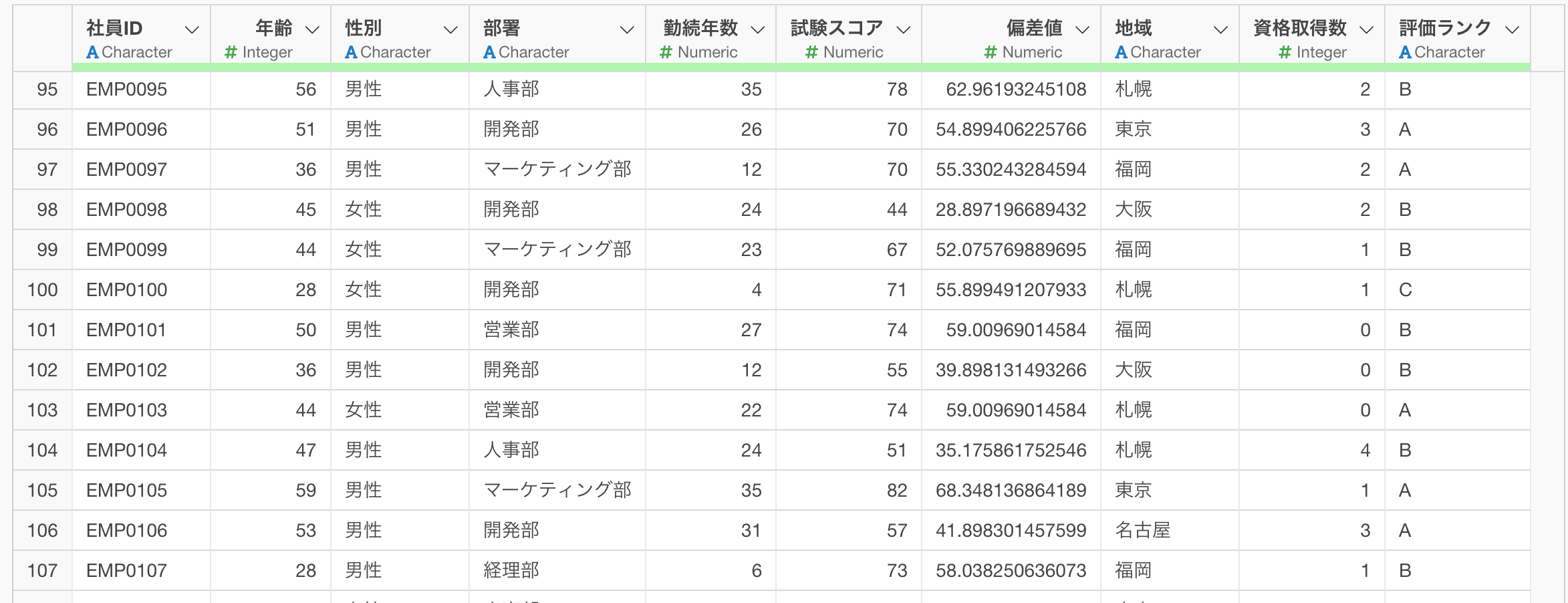1568x603 pixels.
Task: Click the Integer hash icon under 年齢
Action: click(231, 52)
